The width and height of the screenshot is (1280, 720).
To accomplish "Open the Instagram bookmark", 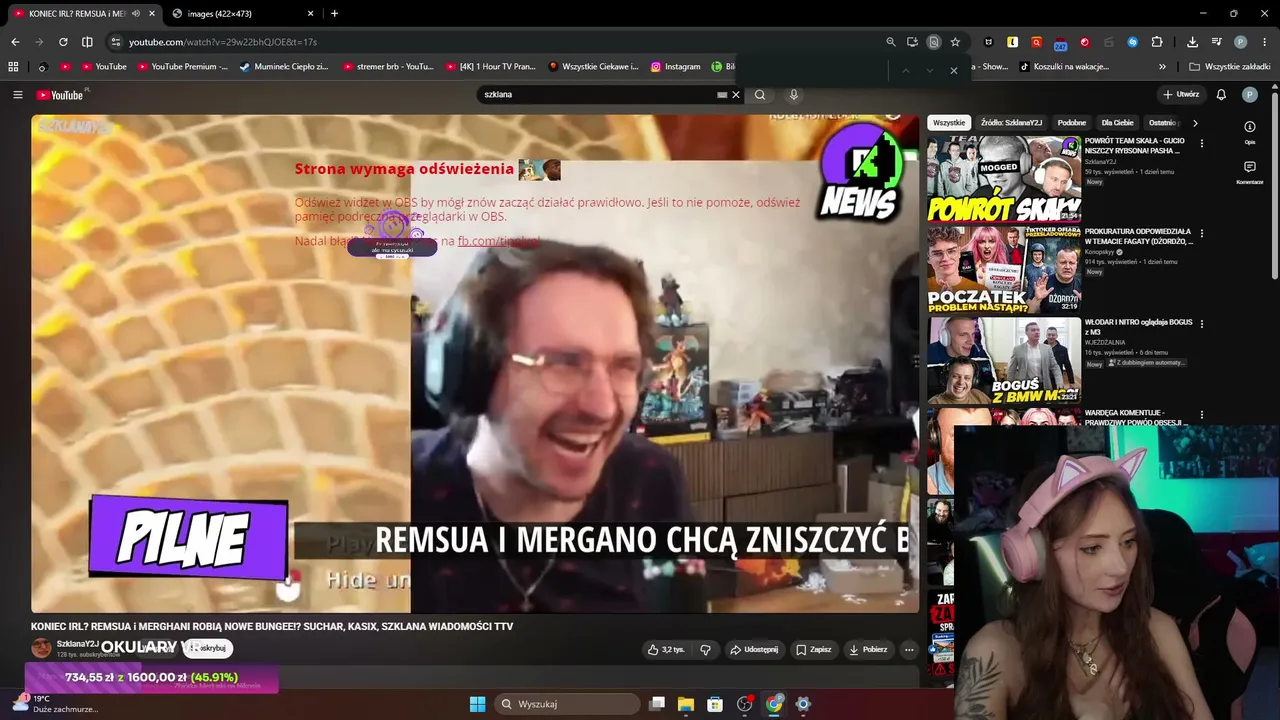I will [x=676, y=67].
